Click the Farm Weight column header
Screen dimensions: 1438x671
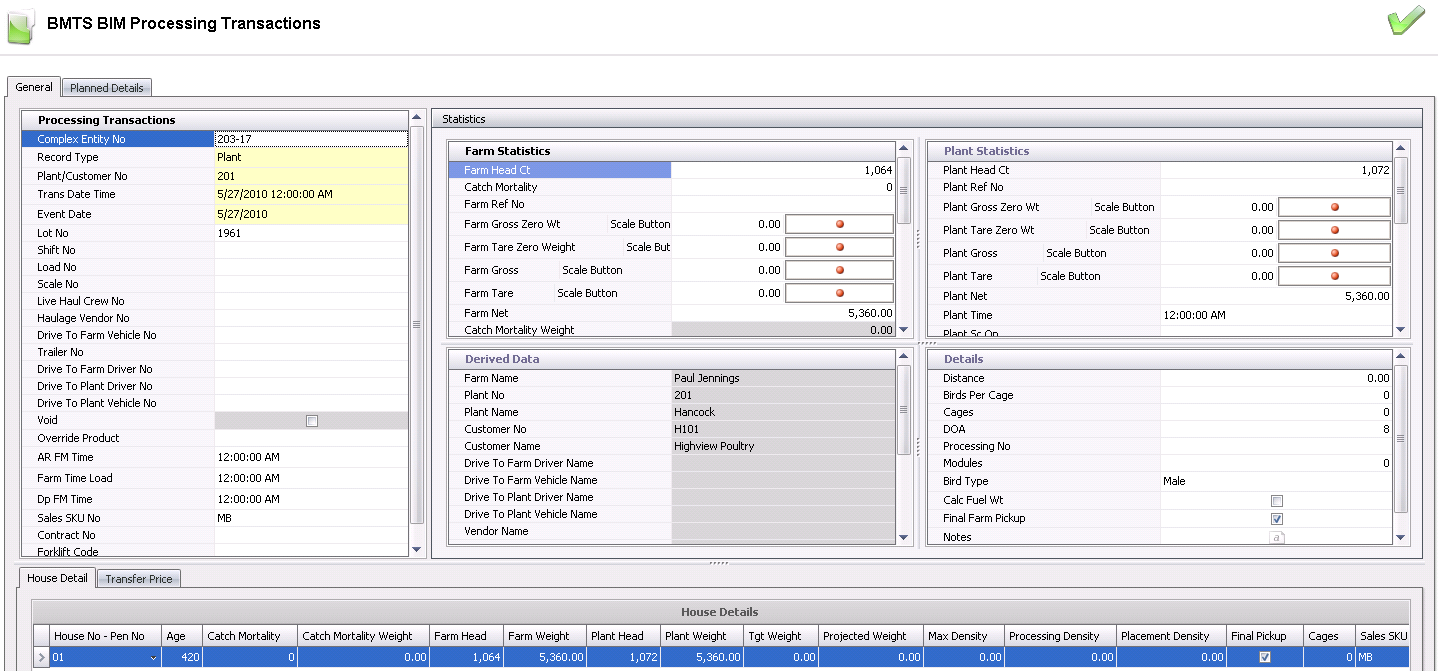[x=538, y=636]
